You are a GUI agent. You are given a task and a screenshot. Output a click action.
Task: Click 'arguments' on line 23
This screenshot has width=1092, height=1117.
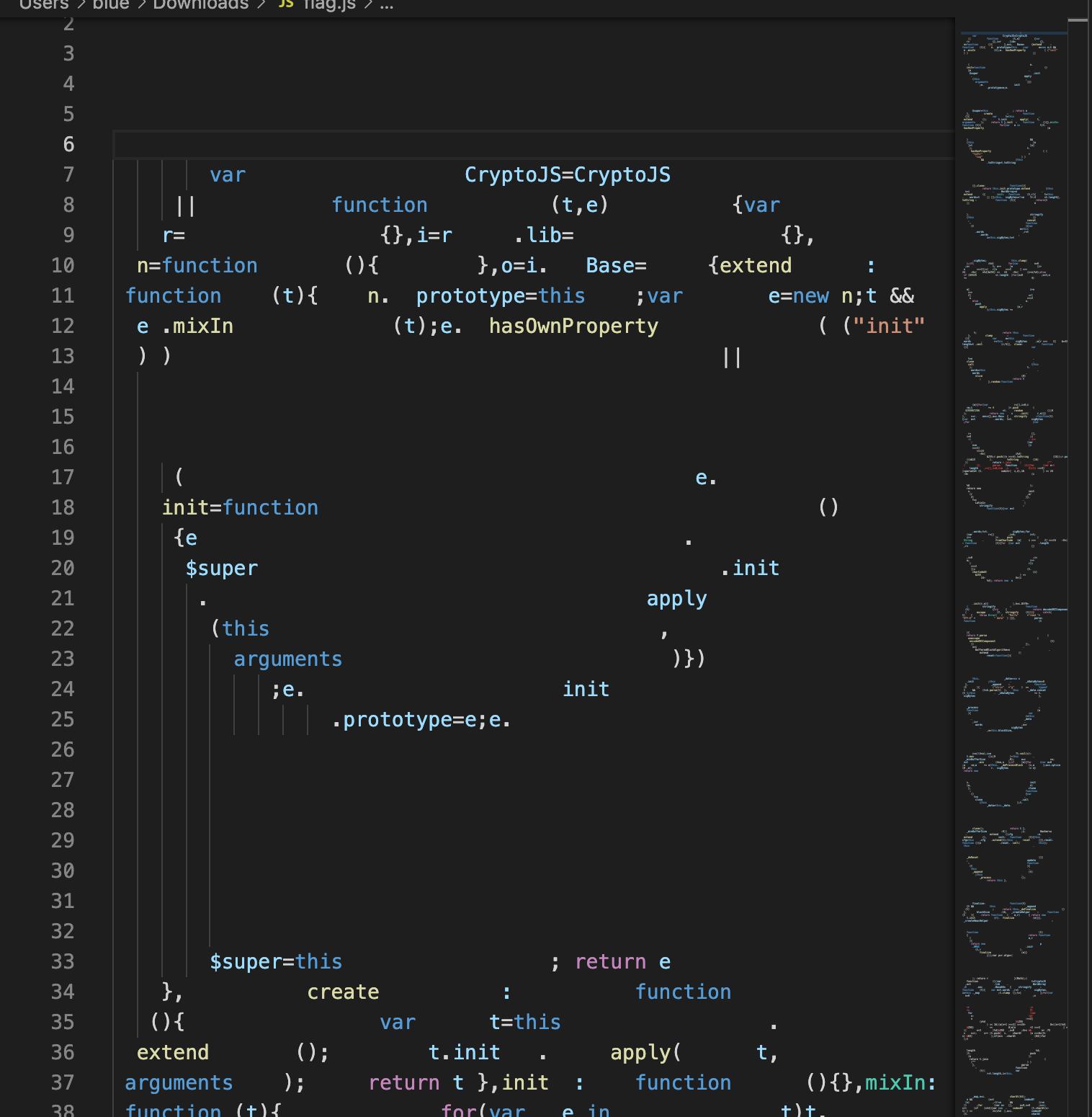288,659
